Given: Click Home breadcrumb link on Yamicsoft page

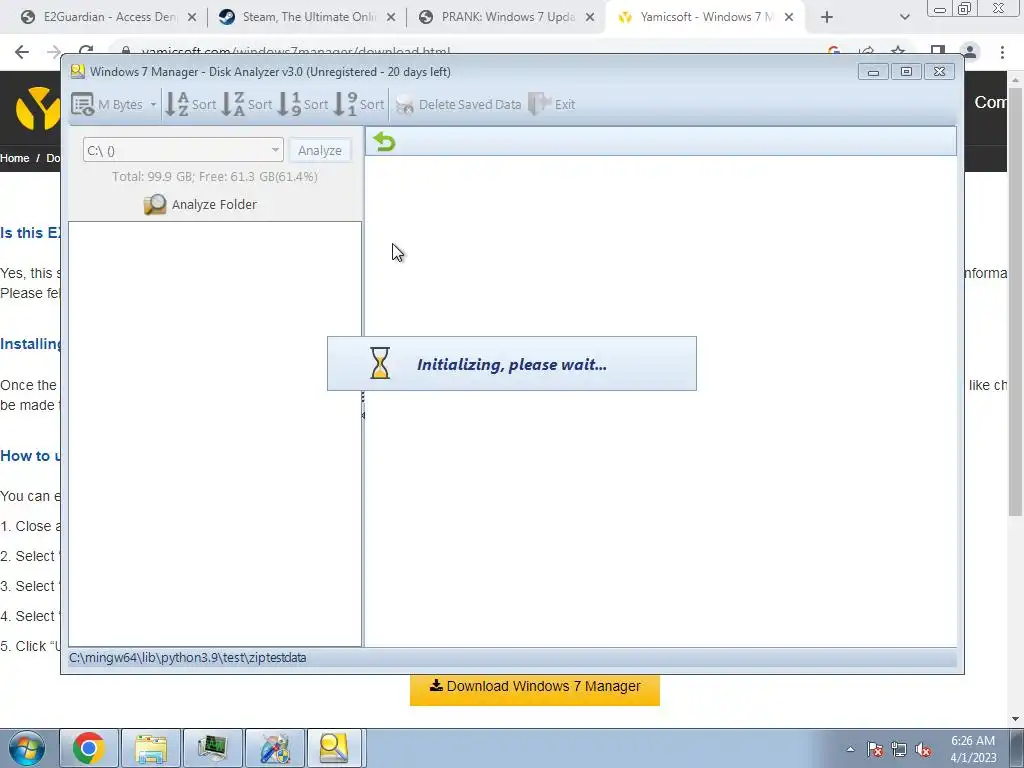Looking at the screenshot, I should [14, 158].
